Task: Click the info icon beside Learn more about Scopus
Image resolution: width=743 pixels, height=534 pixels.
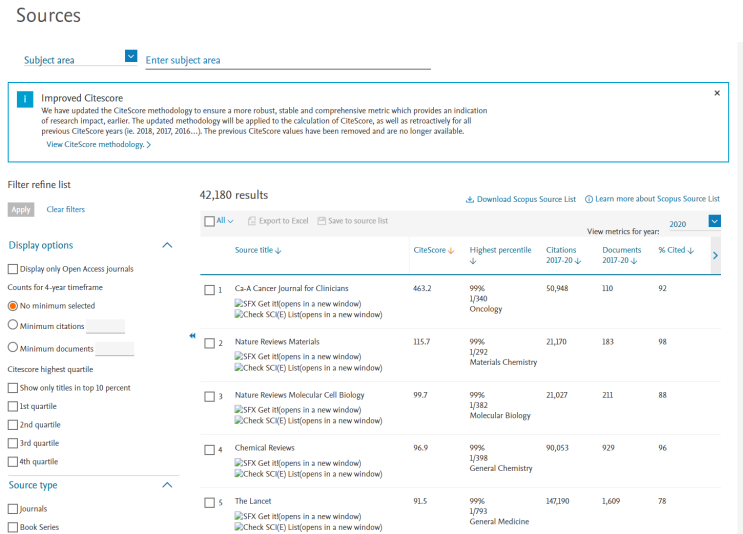Action: [589, 199]
